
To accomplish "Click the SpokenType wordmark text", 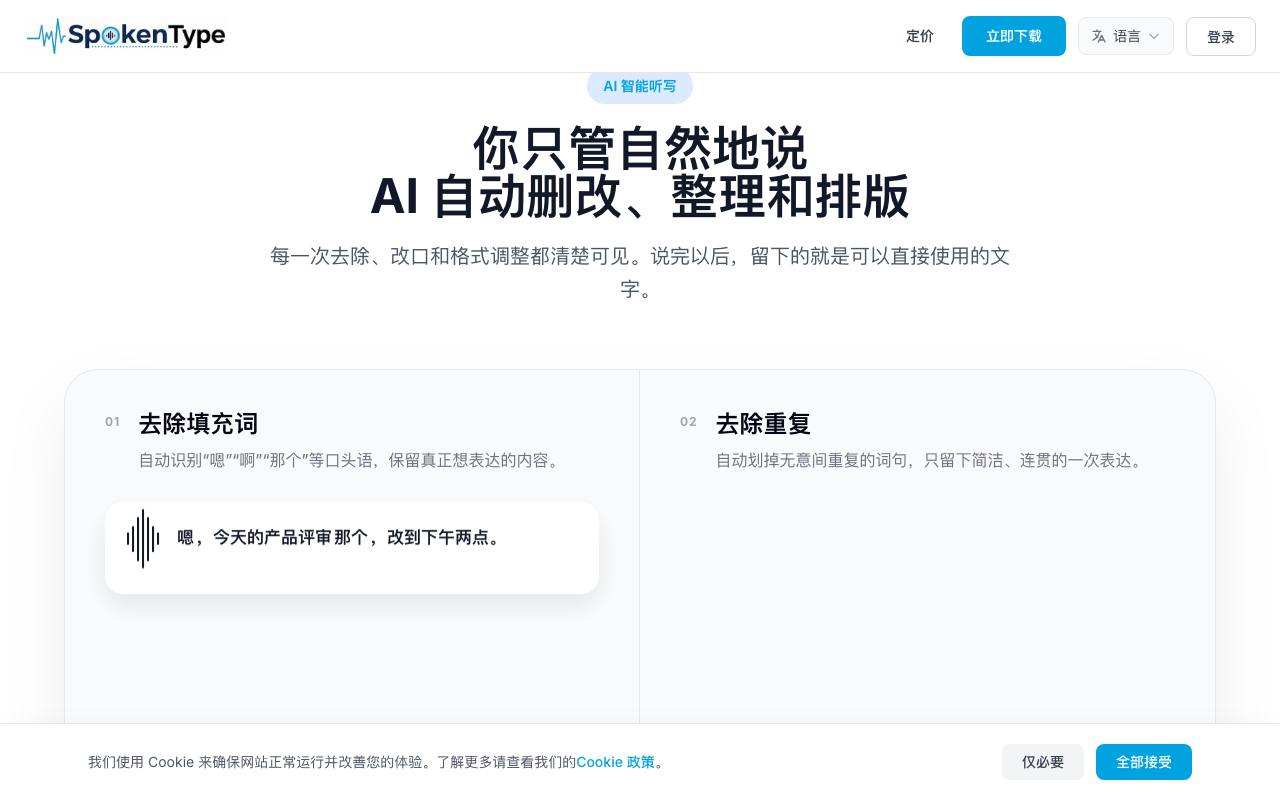I will 147,36.
